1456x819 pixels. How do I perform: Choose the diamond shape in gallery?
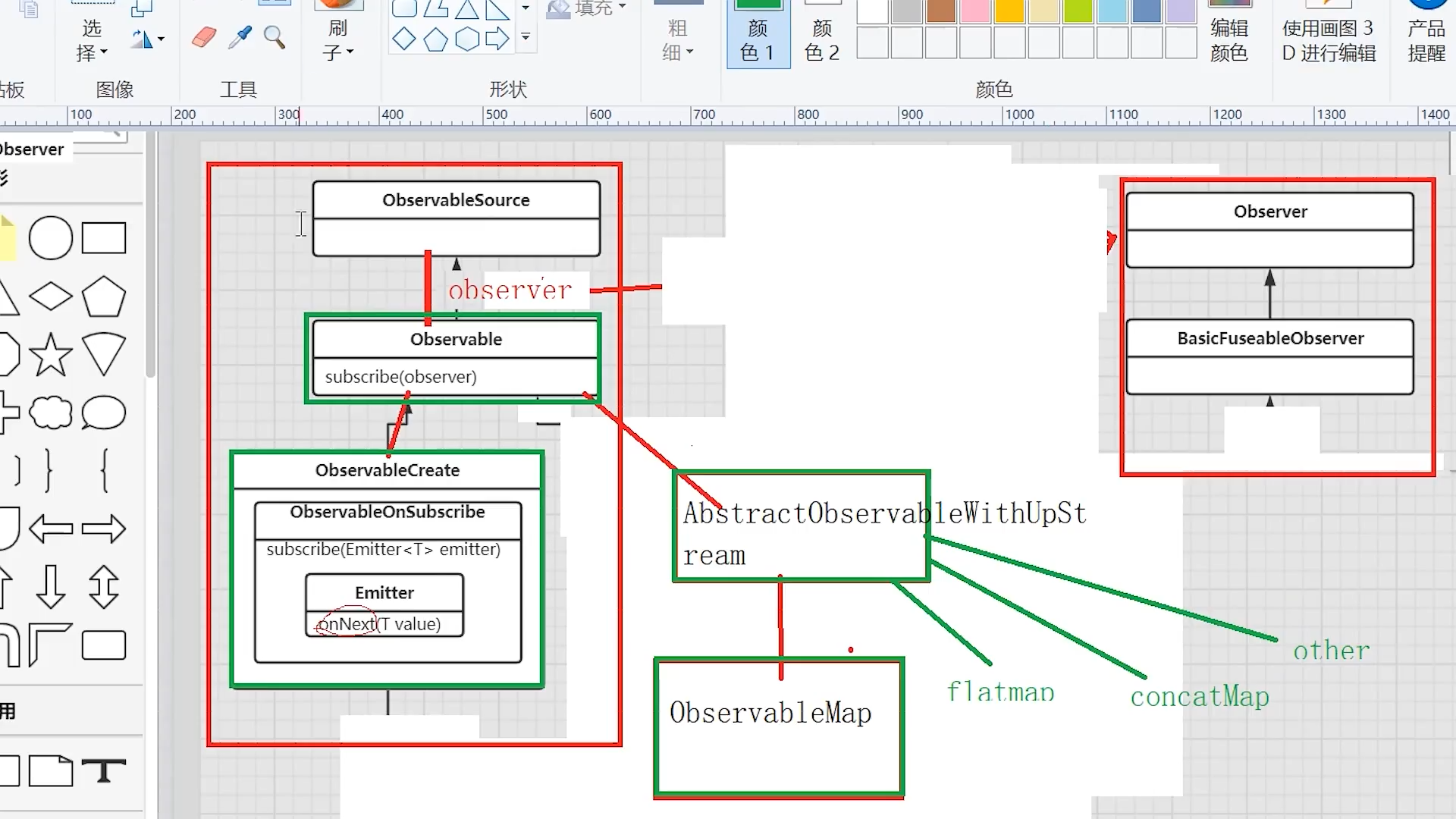point(404,39)
